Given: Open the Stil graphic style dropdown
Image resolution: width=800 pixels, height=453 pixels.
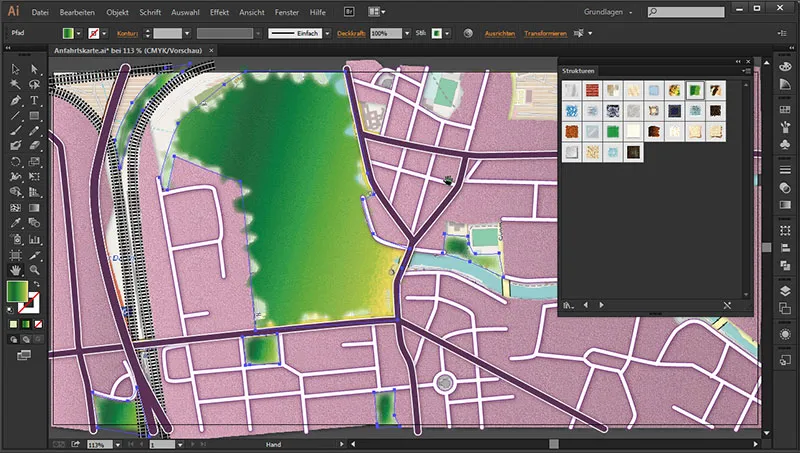Looking at the screenshot, I should [447, 33].
